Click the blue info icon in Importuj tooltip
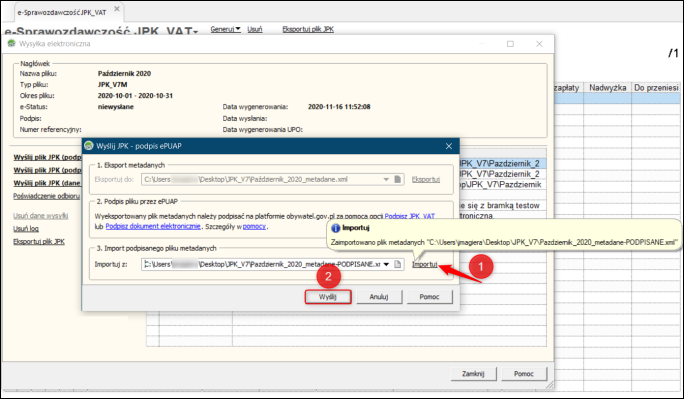Viewport: 684px width, 399px height. point(336,228)
